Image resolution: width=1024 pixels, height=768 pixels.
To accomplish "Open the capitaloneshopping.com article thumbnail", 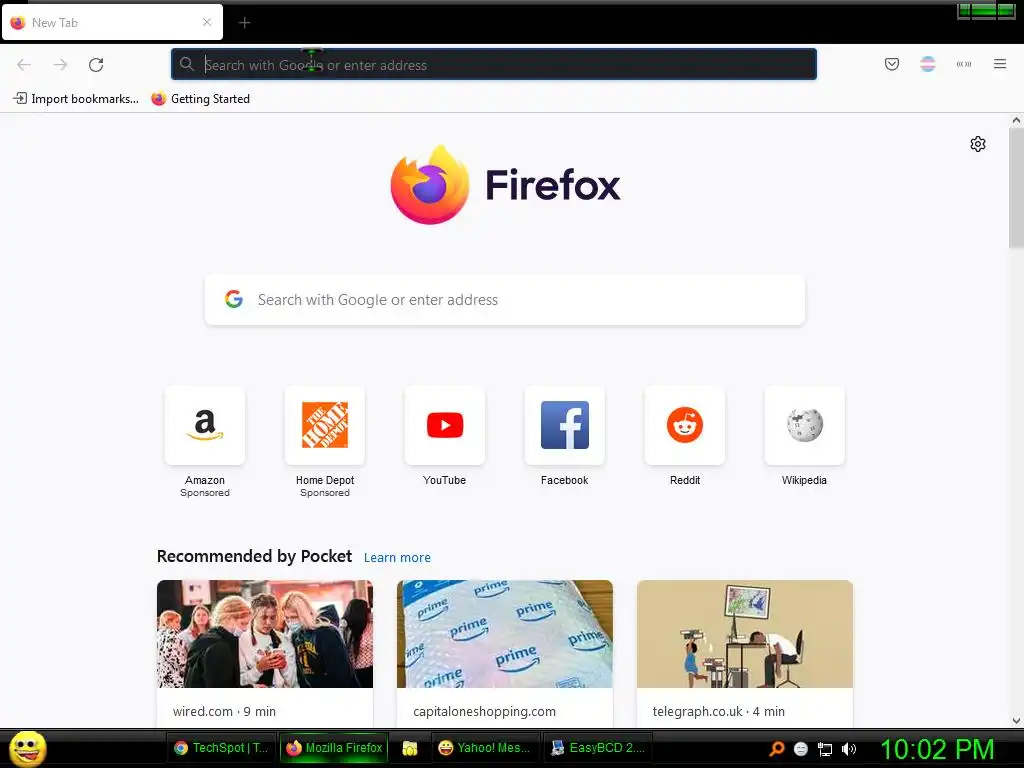I will coord(505,633).
